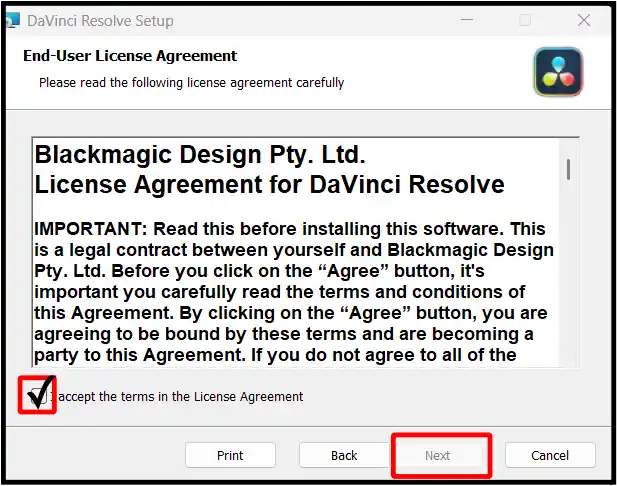Click the Next button to continue

pyautogui.click(x=438, y=455)
